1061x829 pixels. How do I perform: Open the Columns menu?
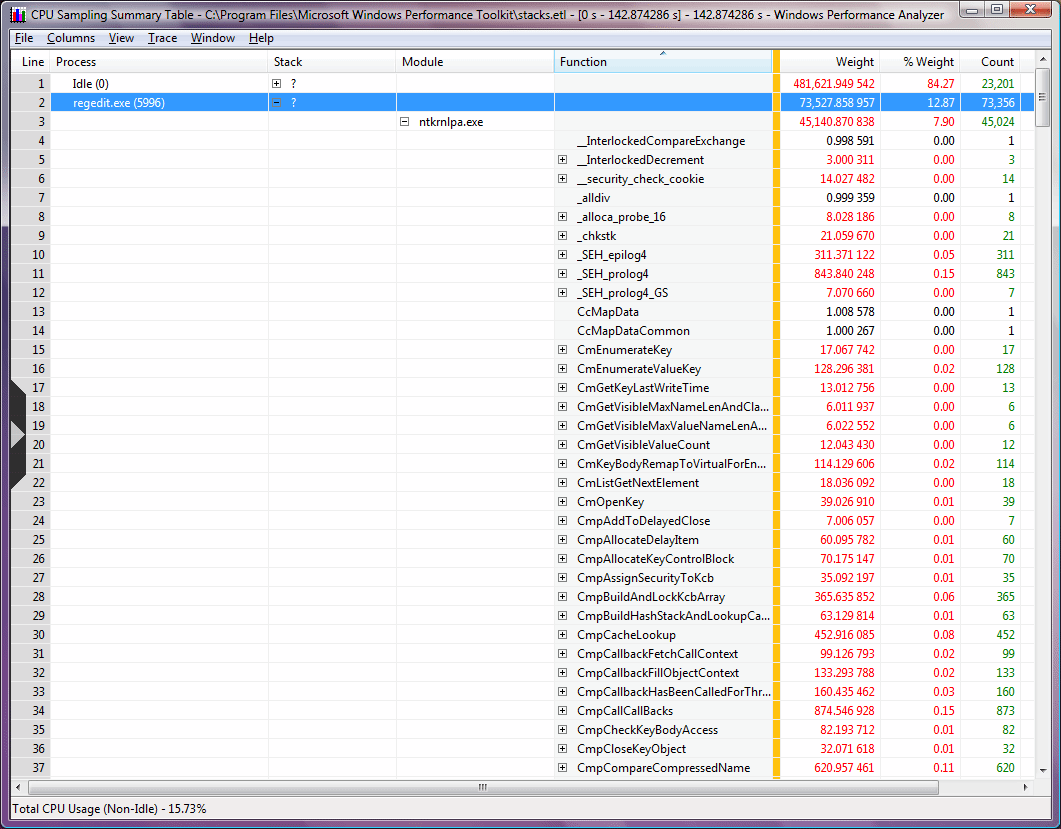tap(71, 38)
